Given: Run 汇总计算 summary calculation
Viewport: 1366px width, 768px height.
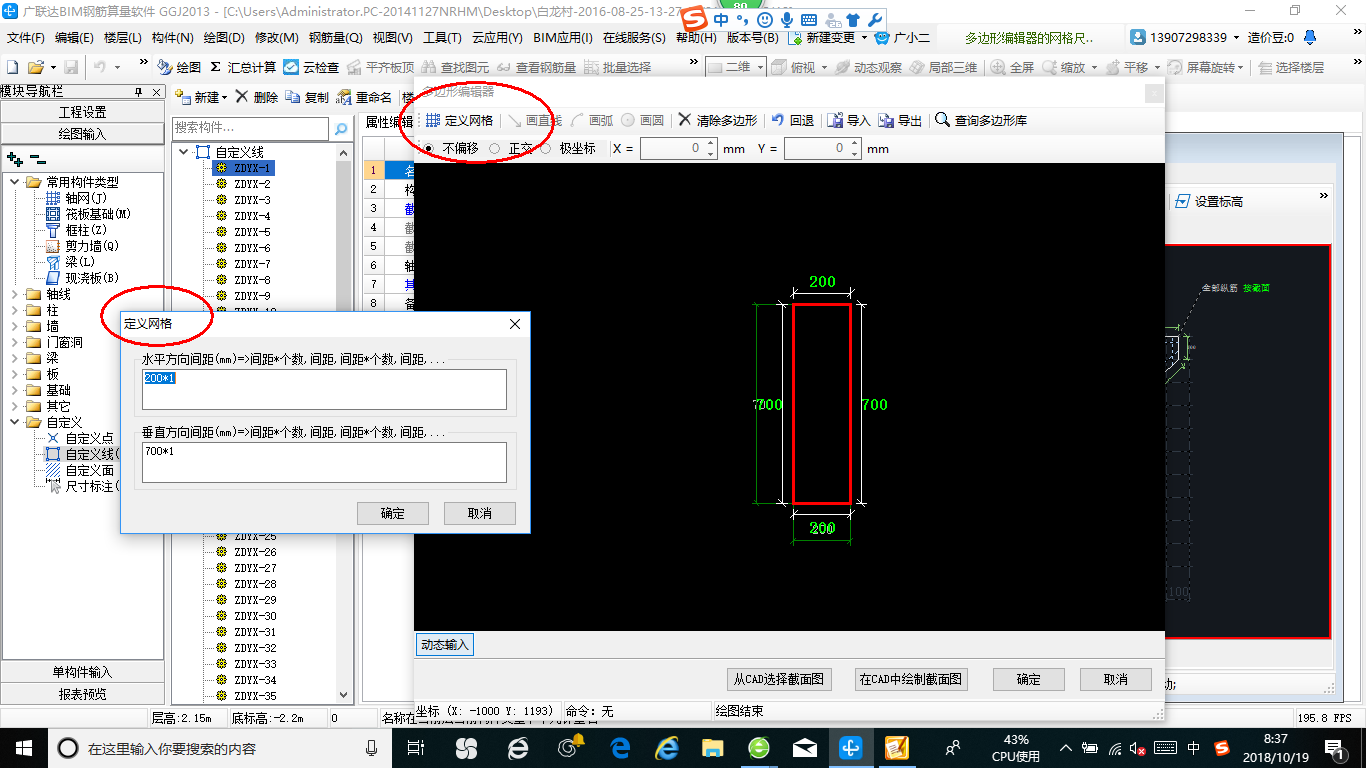Looking at the screenshot, I should click(x=243, y=67).
